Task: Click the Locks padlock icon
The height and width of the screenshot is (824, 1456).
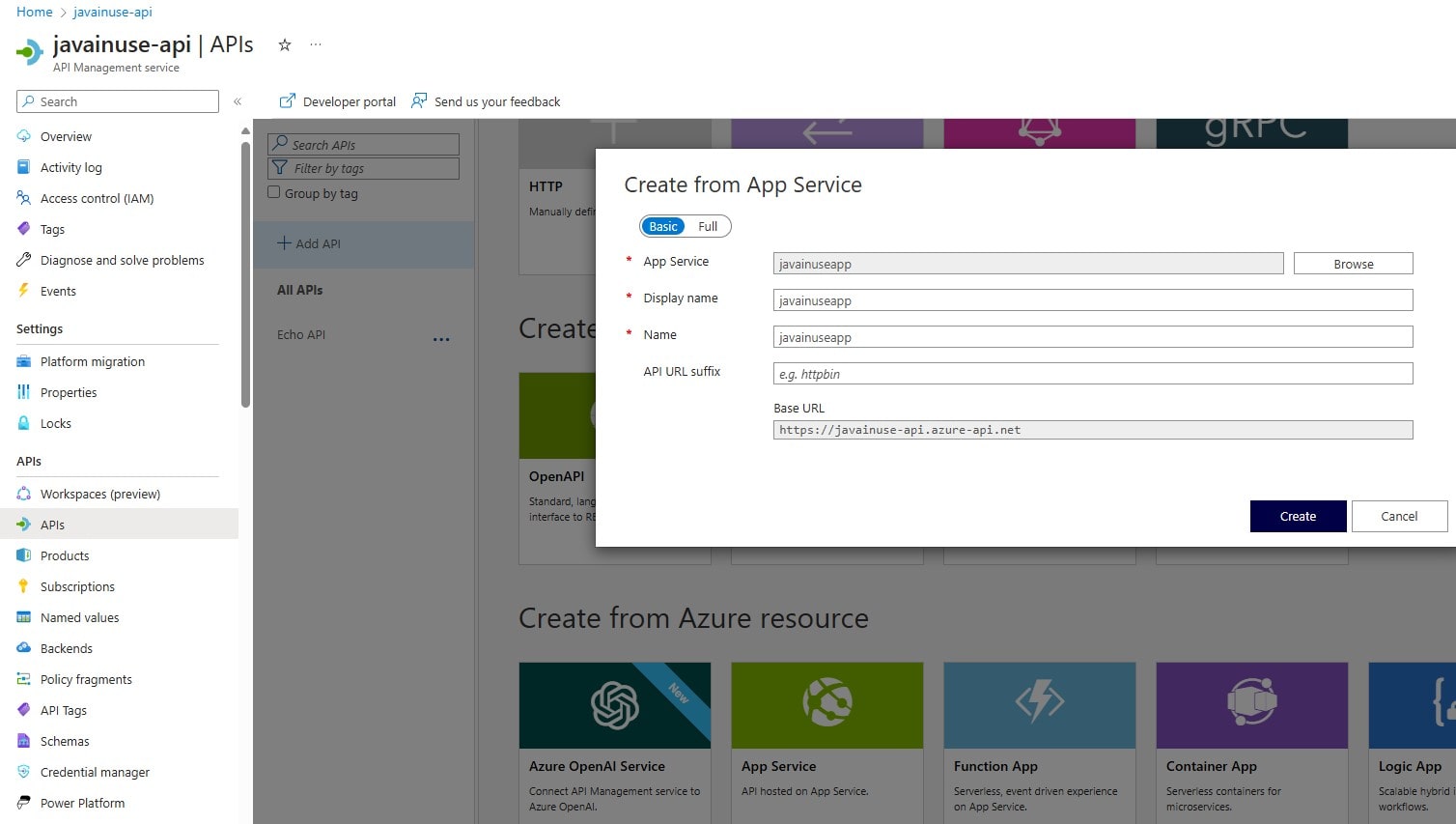Action: click(24, 423)
